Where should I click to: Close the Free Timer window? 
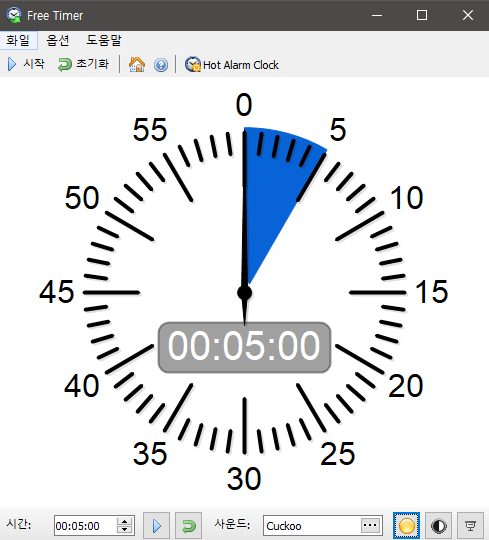pos(468,15)
